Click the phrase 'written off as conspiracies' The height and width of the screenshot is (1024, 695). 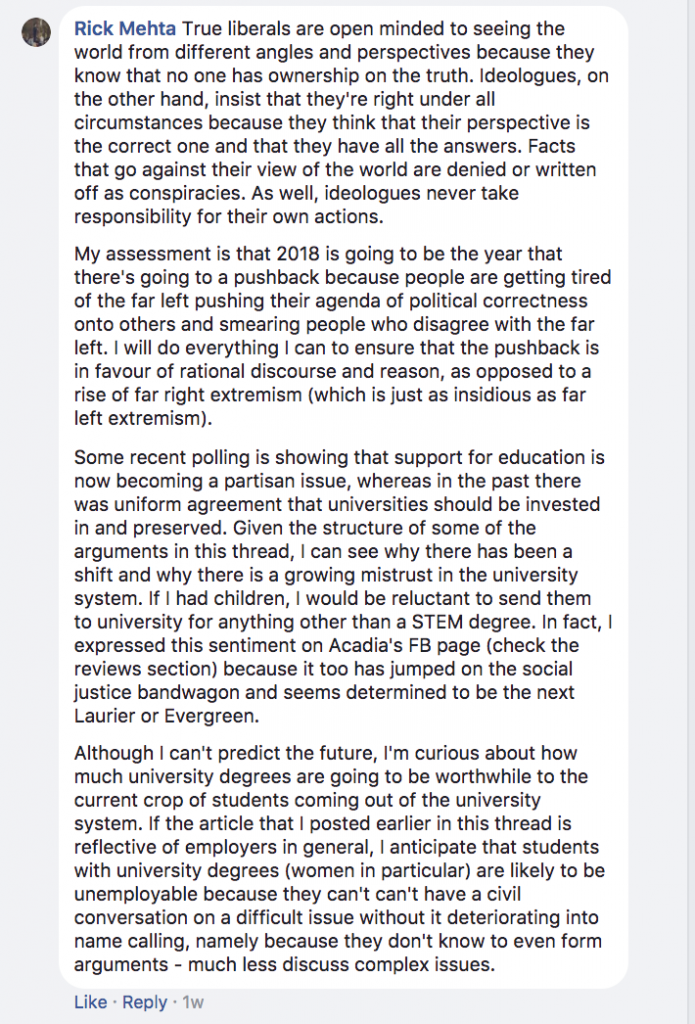tap(335, 182)
